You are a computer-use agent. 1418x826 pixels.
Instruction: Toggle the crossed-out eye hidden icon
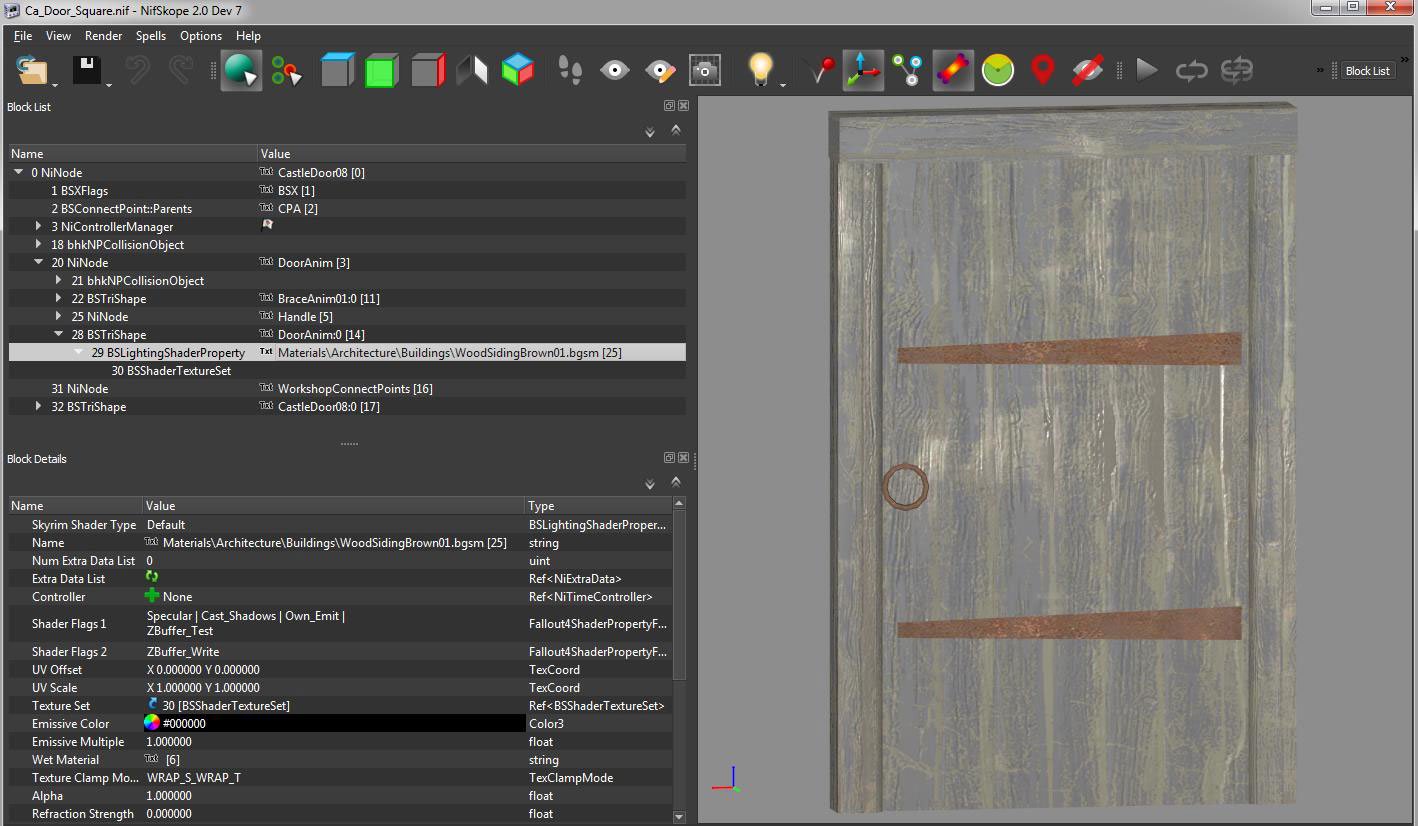pyautogui.click(x=1087, y=71)
